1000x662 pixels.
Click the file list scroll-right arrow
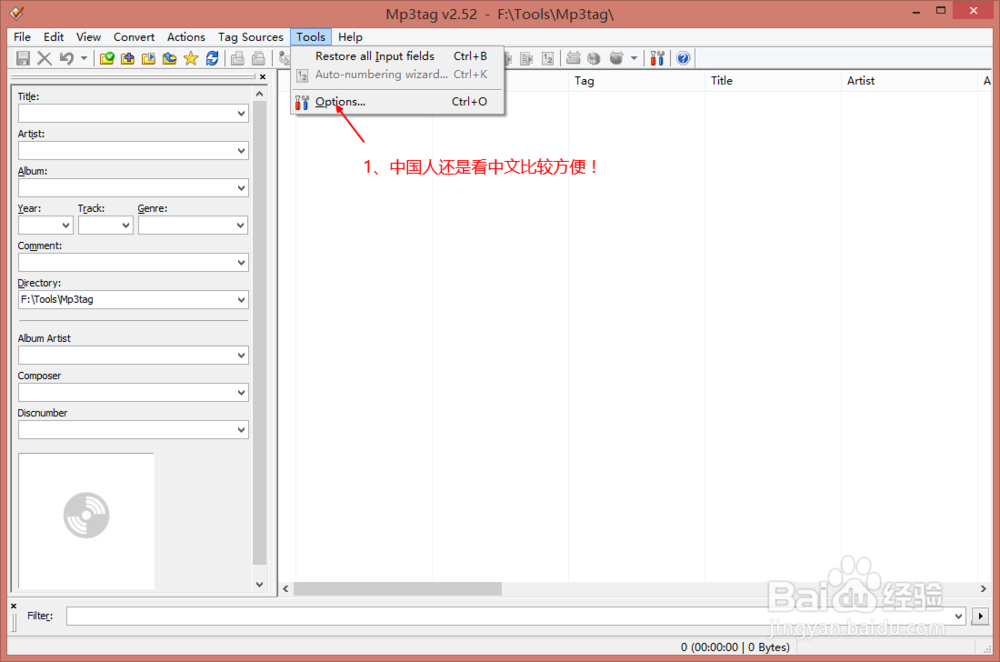983,589
